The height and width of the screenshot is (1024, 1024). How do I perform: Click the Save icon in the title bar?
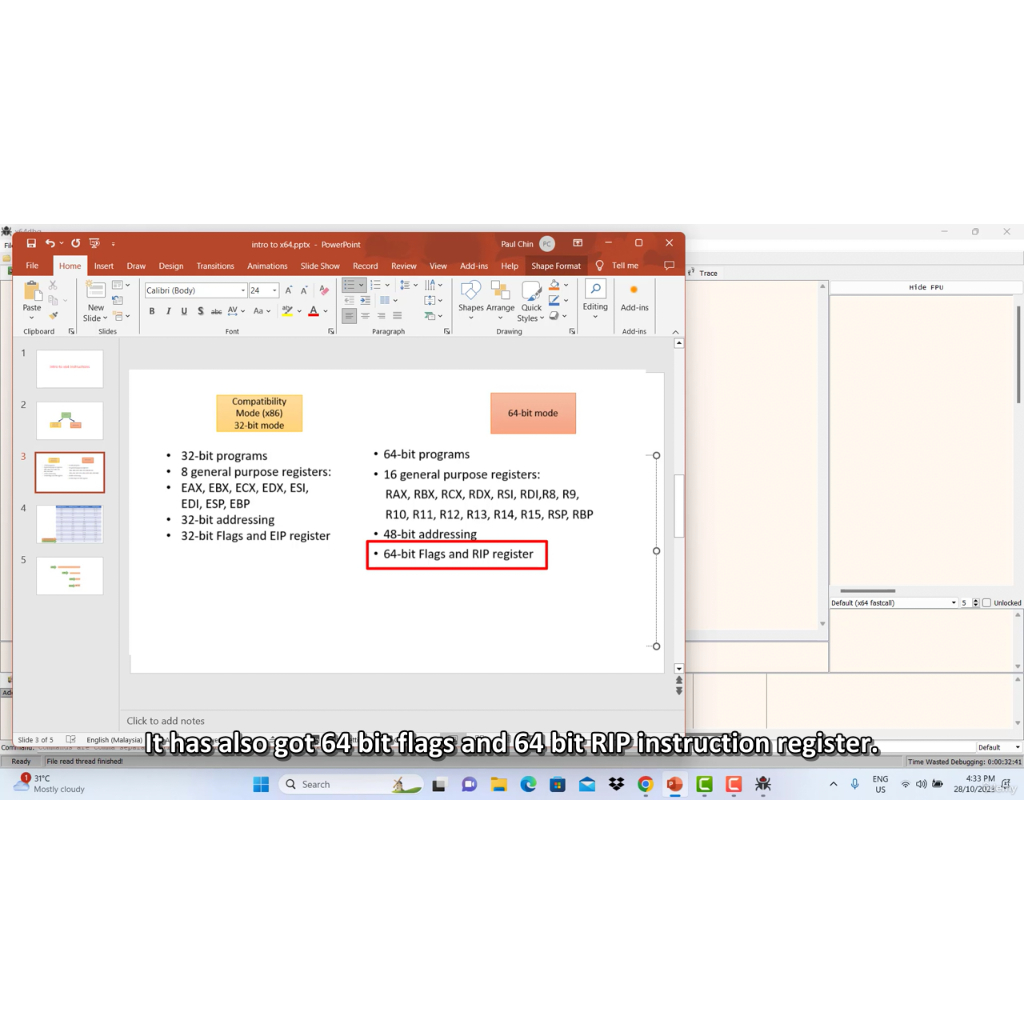[x=31, y=243]
